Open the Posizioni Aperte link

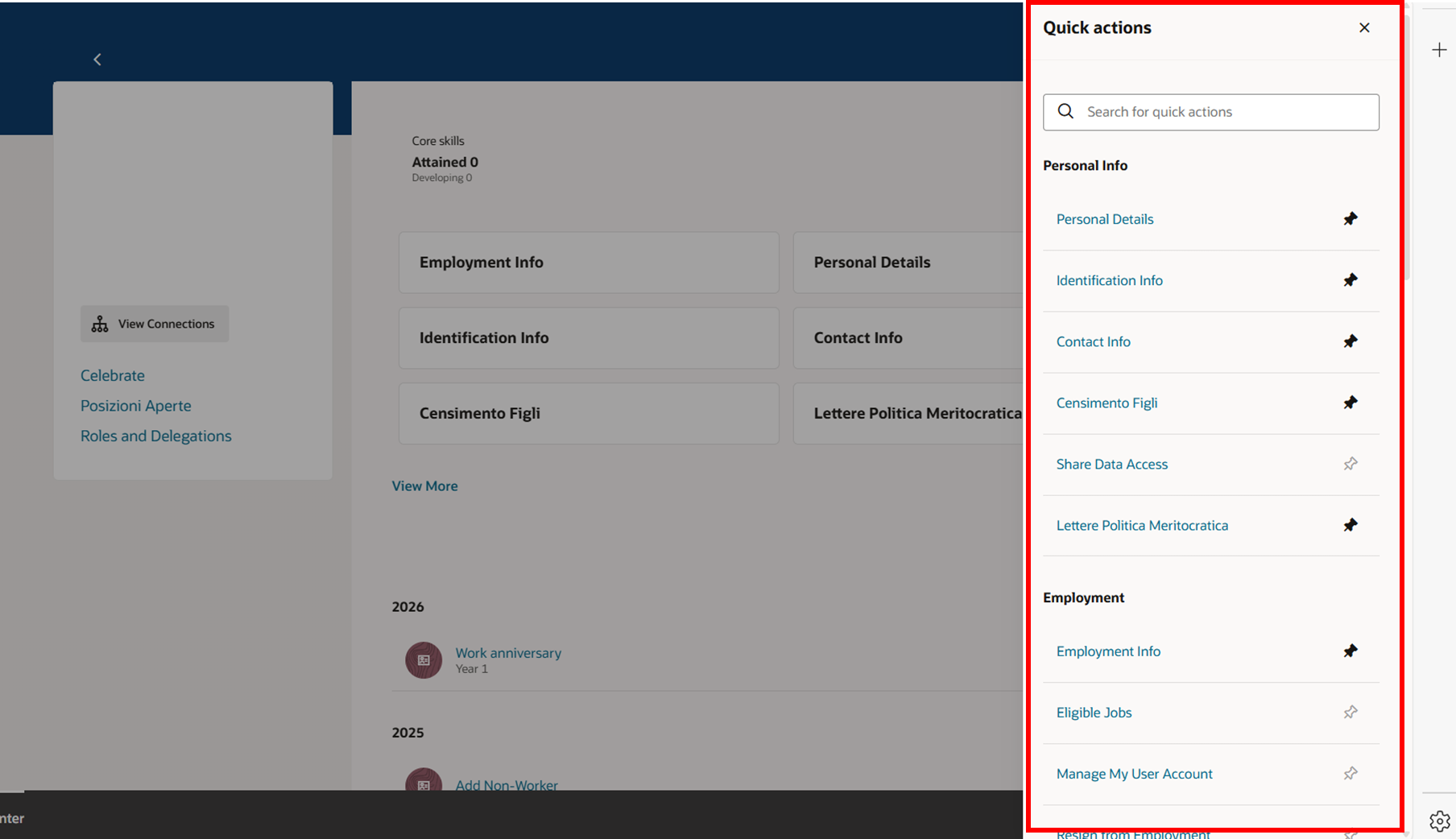coord(136,406)
